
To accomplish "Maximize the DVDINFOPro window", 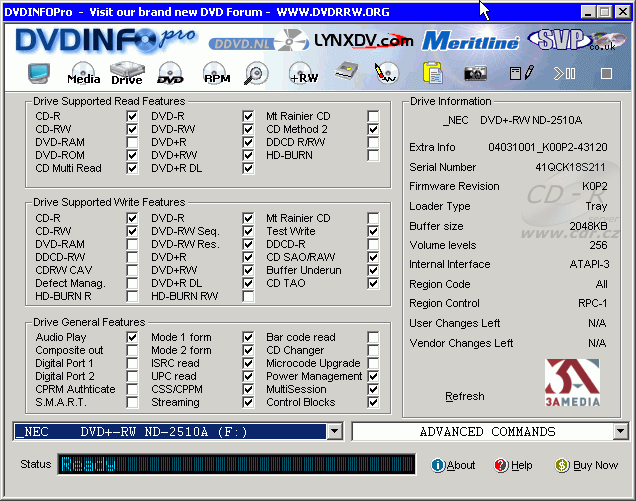I will coord(604,12).
